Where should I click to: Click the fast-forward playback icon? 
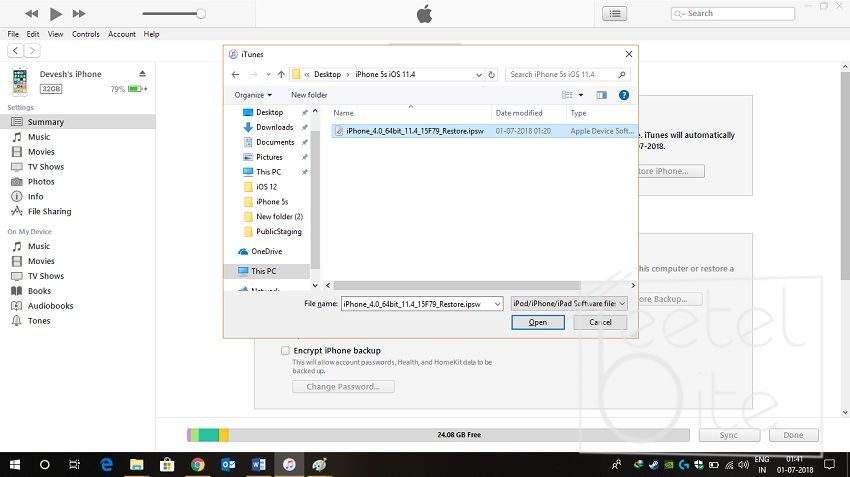pyautogui.click(x=80, y=13)
